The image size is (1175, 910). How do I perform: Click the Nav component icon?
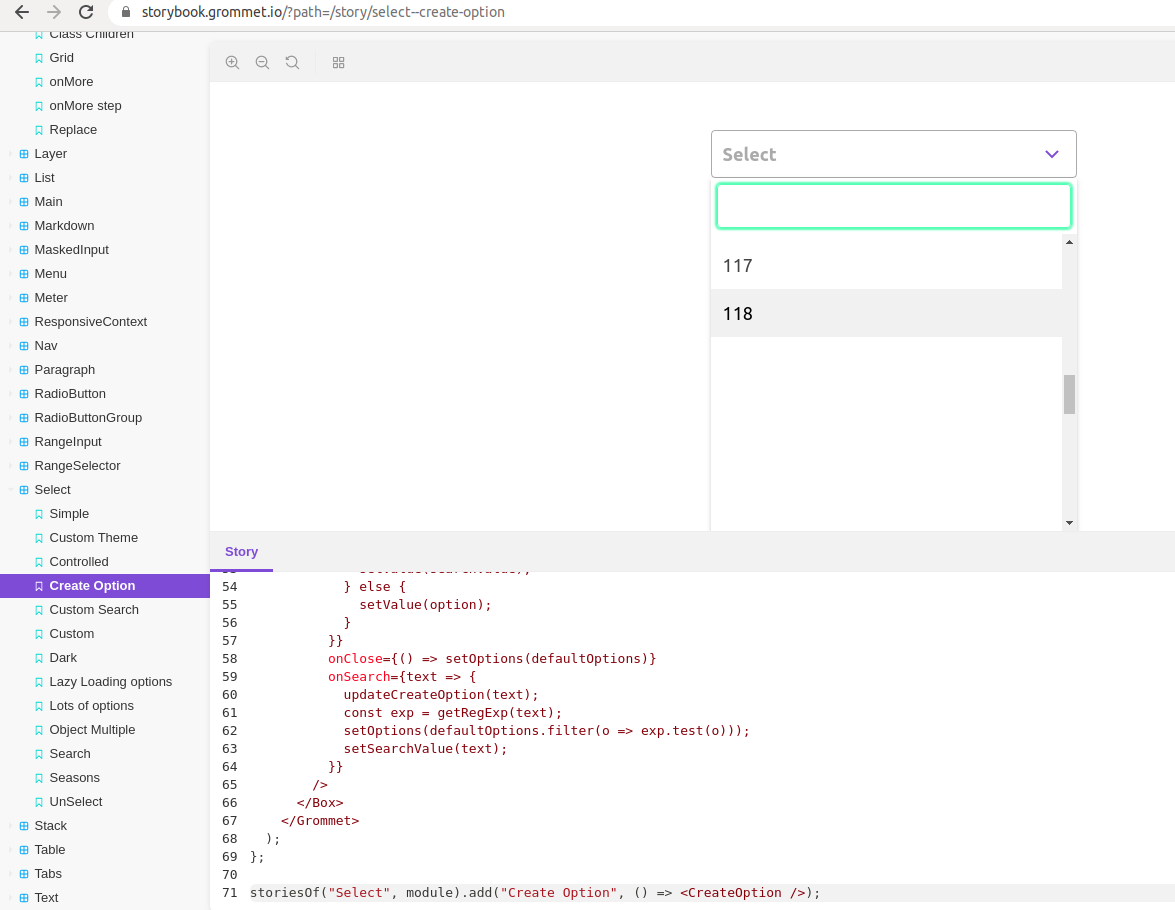coord(24,346)
